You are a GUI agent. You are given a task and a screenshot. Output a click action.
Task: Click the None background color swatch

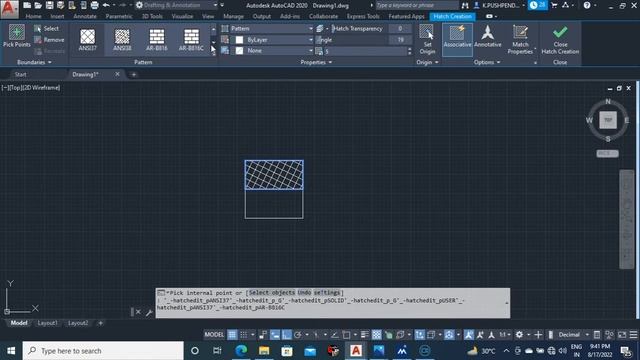point(240,51)
